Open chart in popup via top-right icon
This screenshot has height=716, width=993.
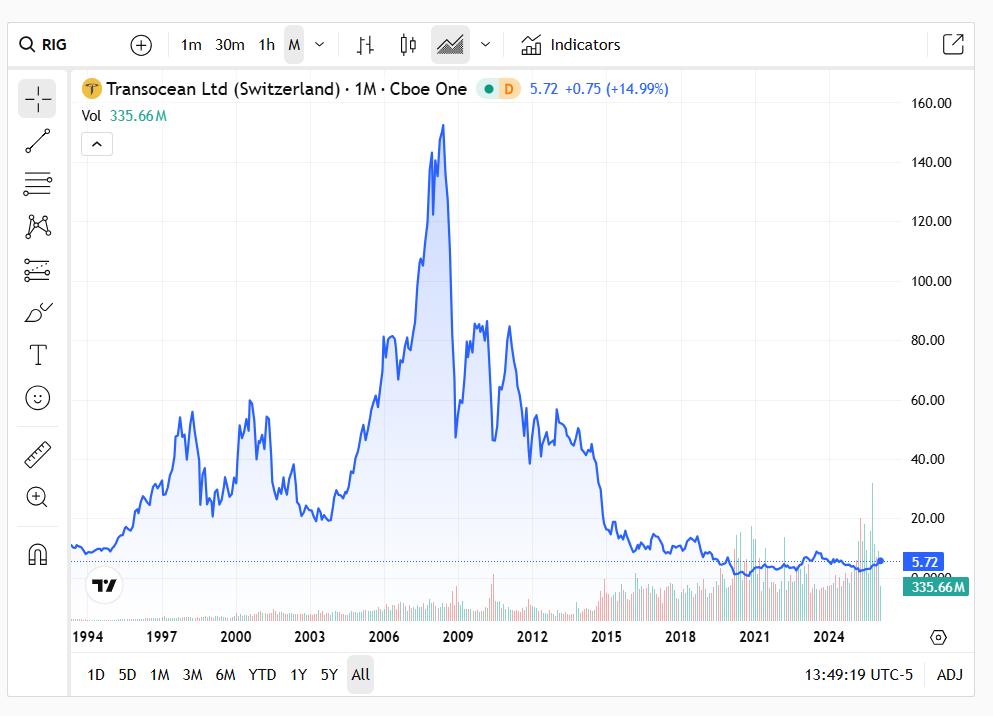click(x=952, y=44)
